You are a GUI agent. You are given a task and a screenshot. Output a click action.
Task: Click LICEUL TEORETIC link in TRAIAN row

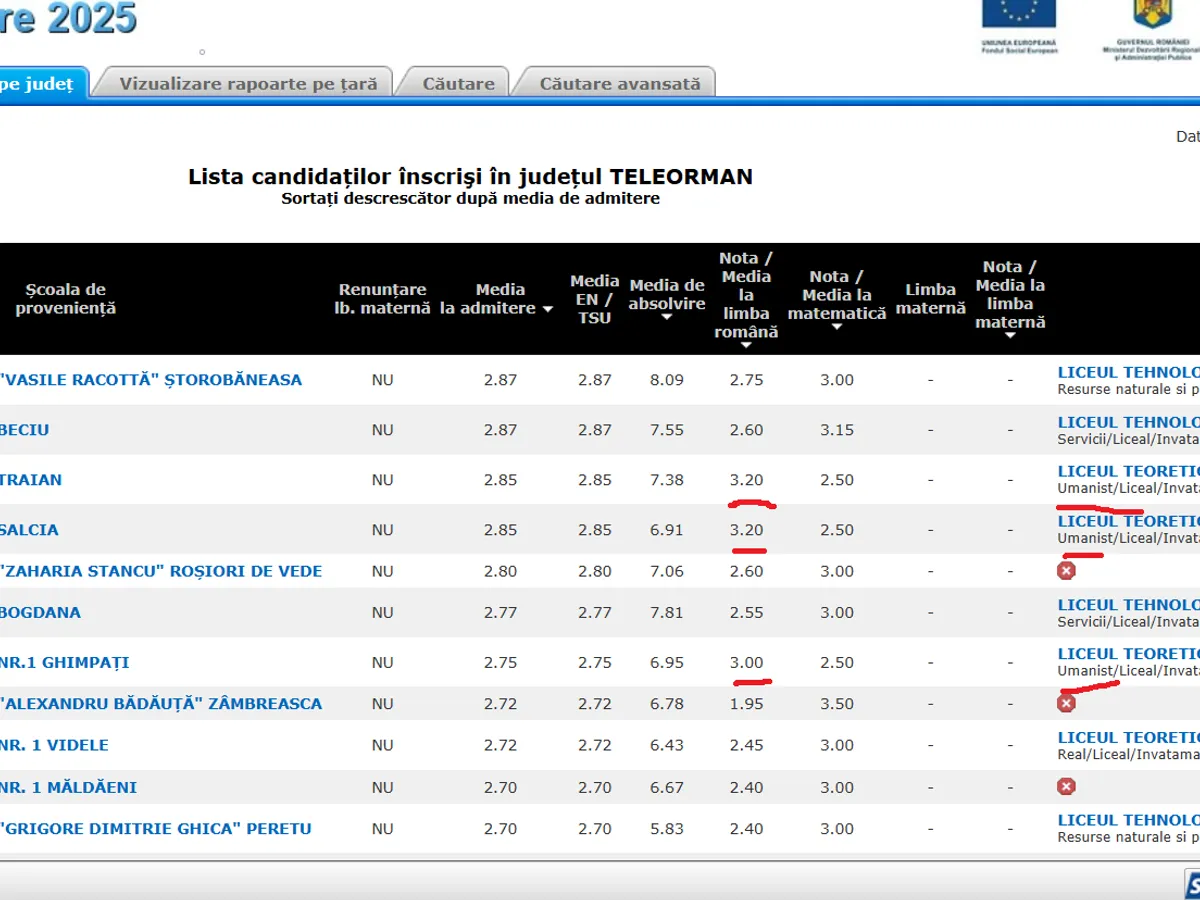pyautogui.click(x=1128, y=471)
